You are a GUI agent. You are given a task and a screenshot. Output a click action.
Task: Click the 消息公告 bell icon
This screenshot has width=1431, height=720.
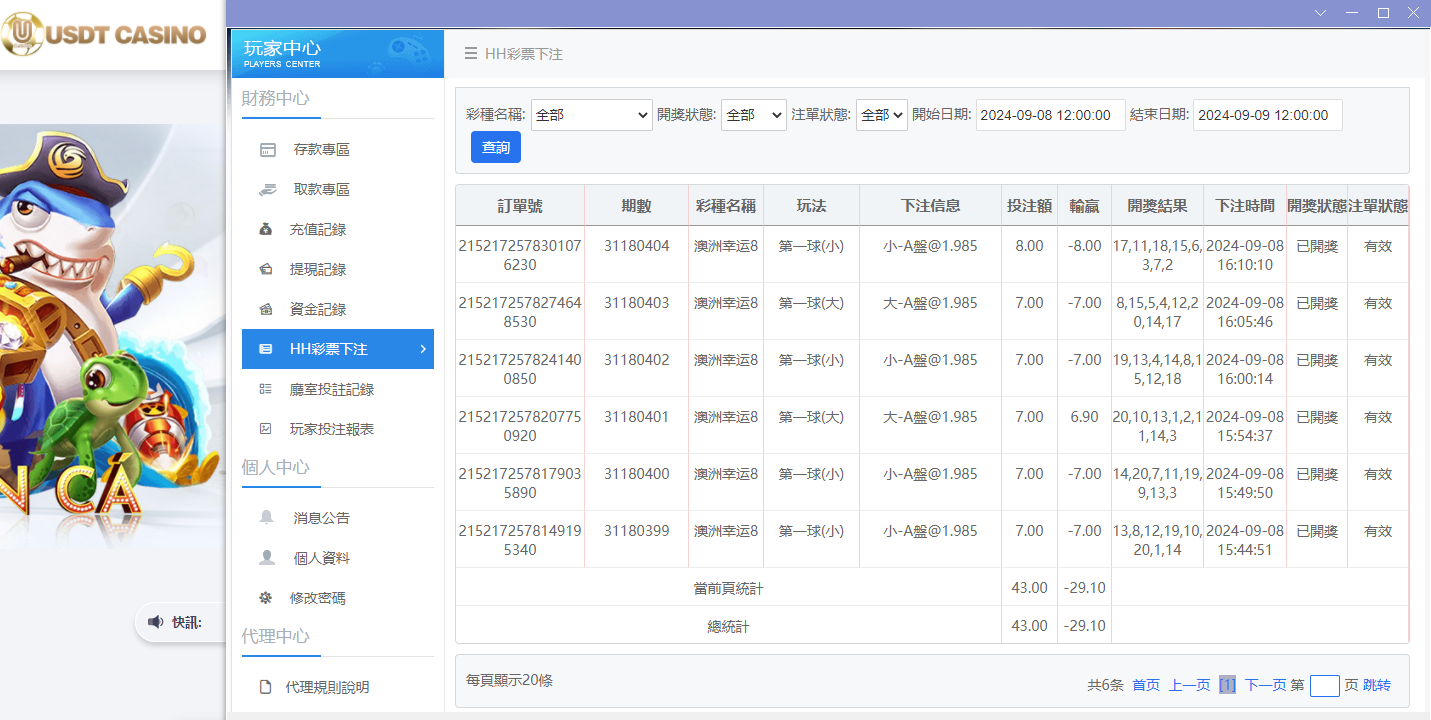click(265, 516)
